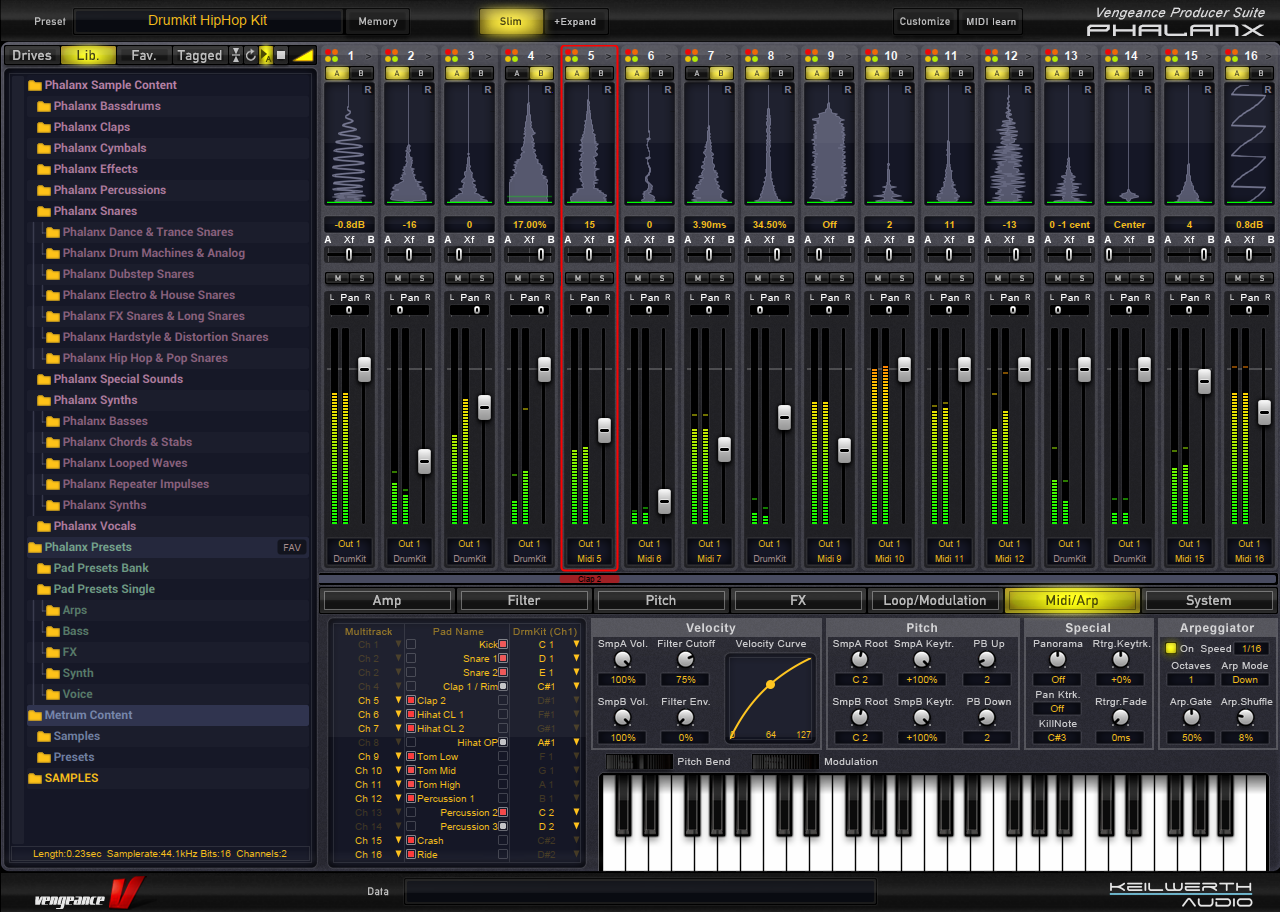Click the refresh browser icon
The height and width of the screenshot is (912, 1280).
tap(251, 55)
